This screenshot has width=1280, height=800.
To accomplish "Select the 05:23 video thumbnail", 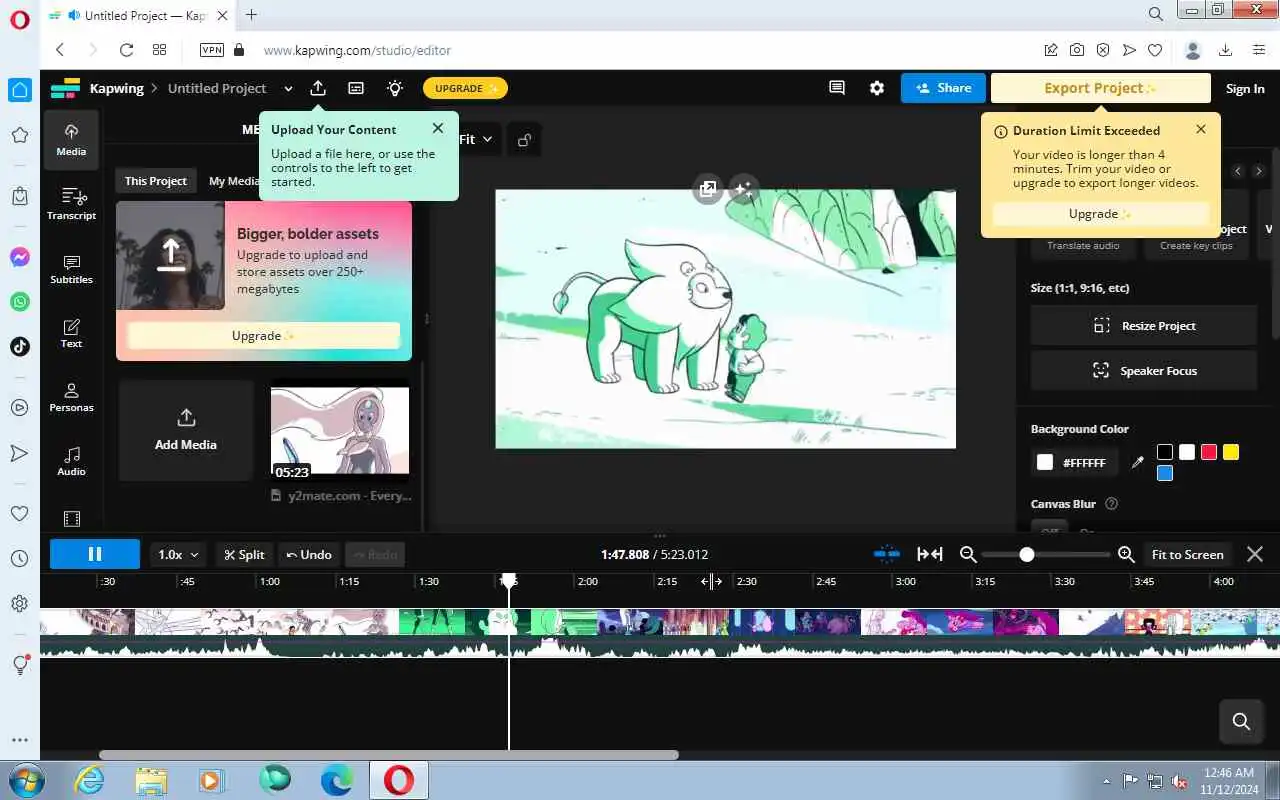I will (340, 433).
